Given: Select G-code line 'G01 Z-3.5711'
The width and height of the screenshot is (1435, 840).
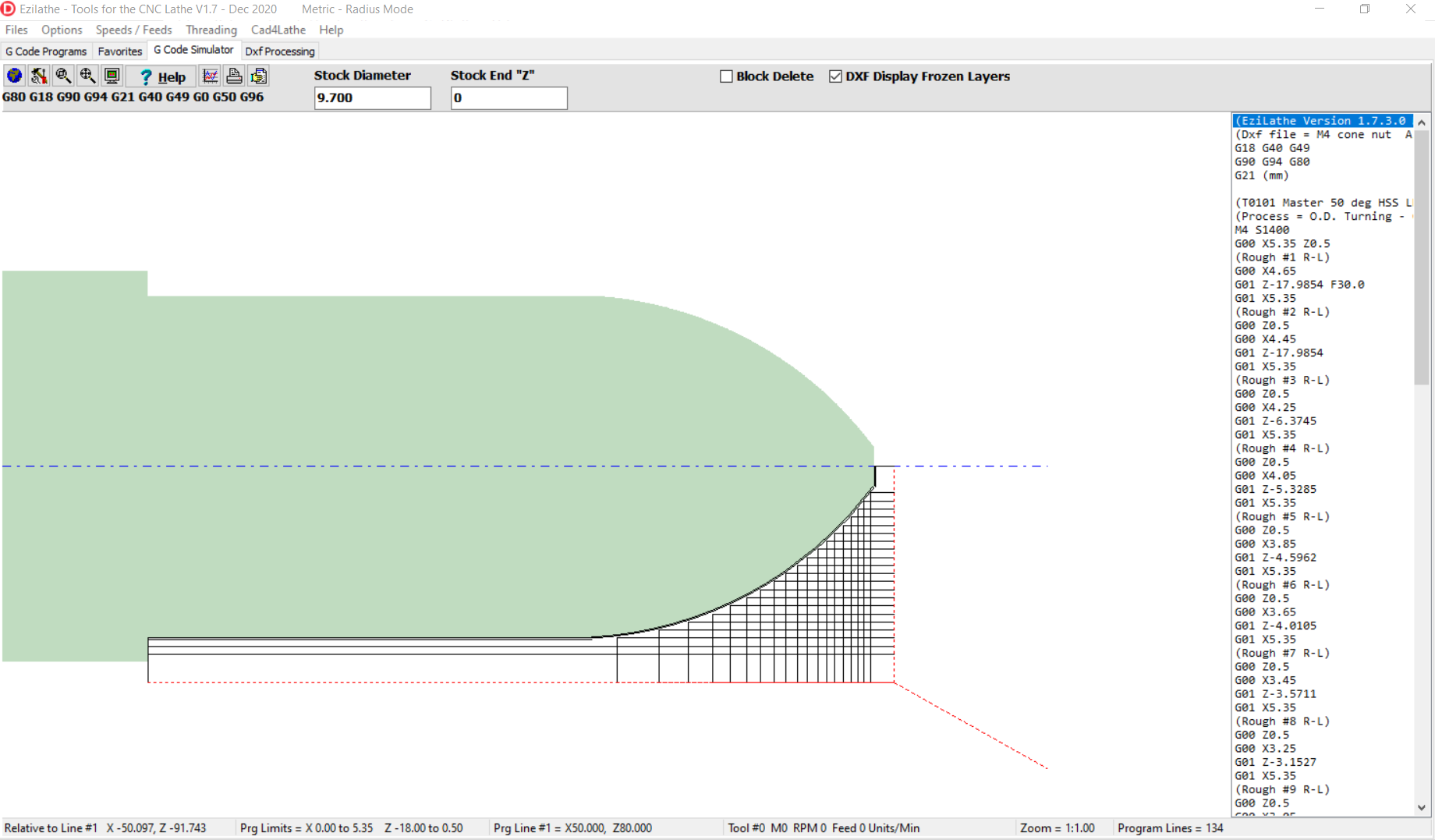Looking at the screenshot, I should (x=1275, y=694).
